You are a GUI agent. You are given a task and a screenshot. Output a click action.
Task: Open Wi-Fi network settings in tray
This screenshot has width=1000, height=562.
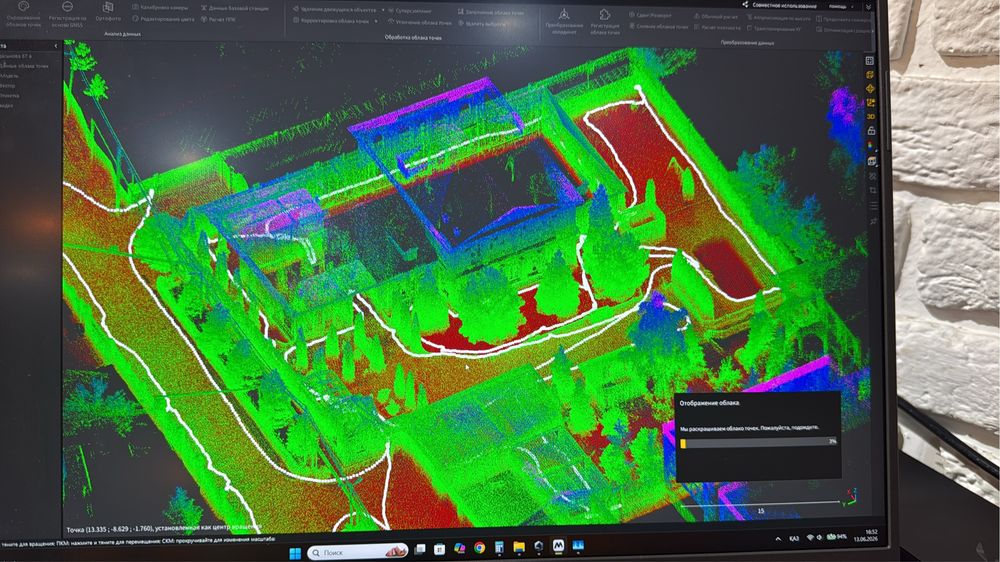810,538
